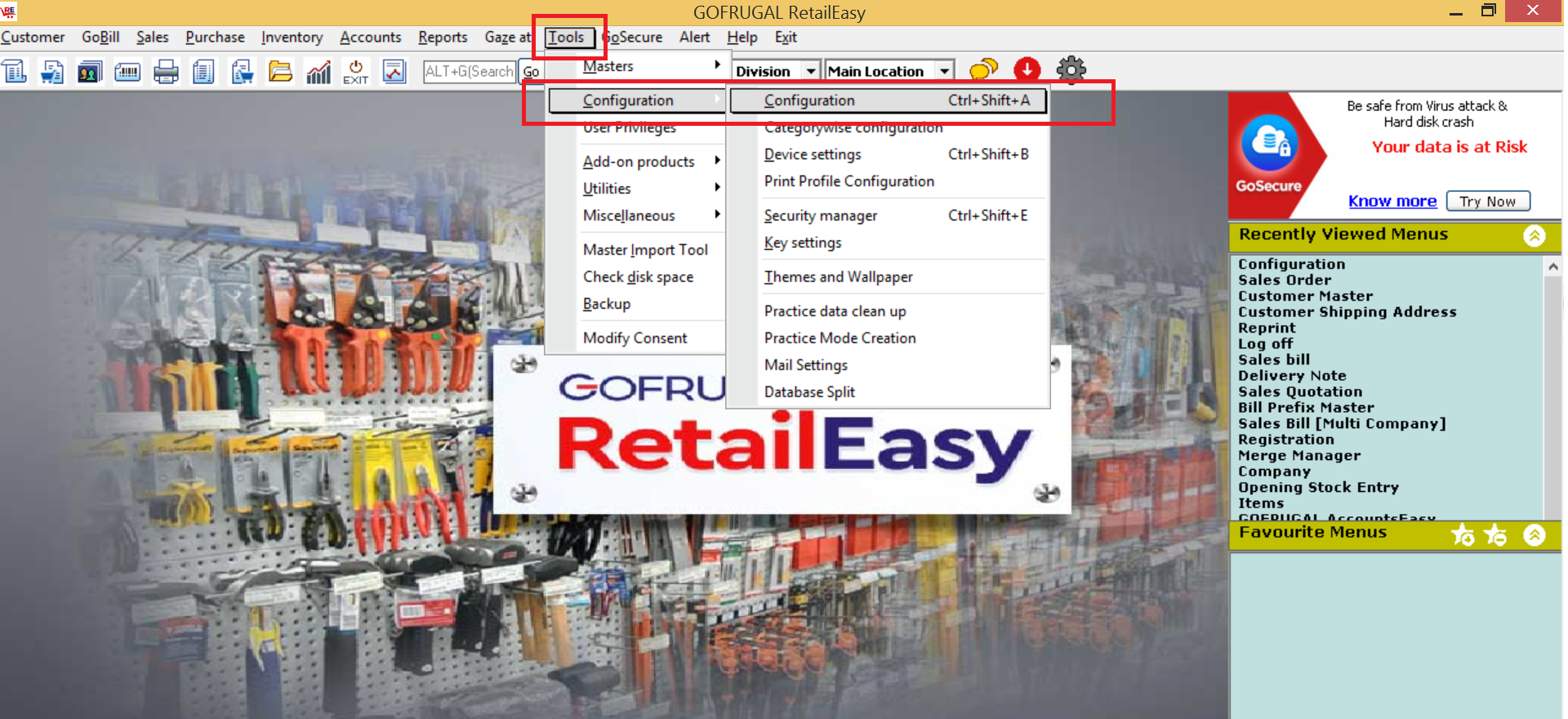Click the ALT+G search input field

click(470, 71)
